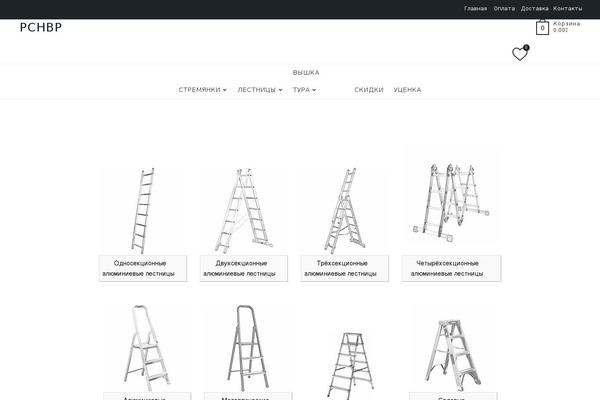This screenshot has width=600, height=400.
Task: Open the УЦЕНКА menu item
Action: [x=407, y=90]
